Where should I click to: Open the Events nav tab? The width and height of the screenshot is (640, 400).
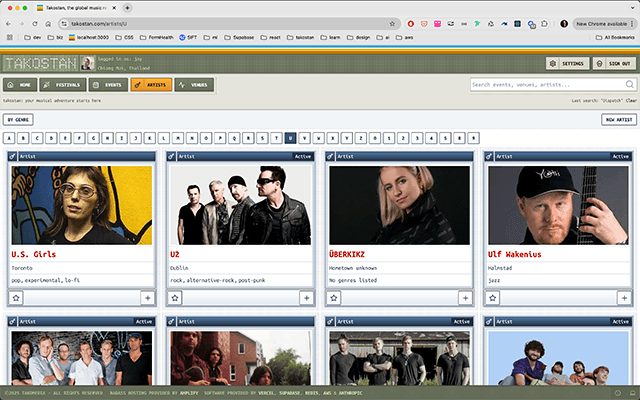(108, 85)
